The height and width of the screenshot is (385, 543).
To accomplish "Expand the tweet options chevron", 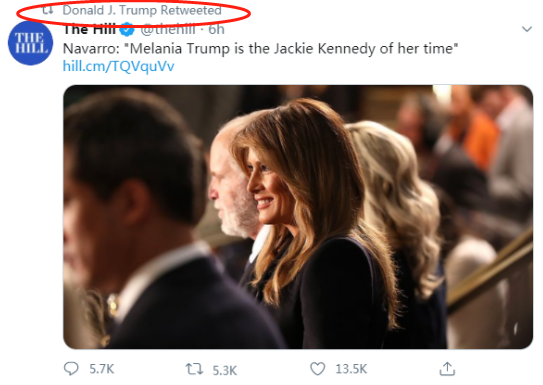I will coord(527,29).
